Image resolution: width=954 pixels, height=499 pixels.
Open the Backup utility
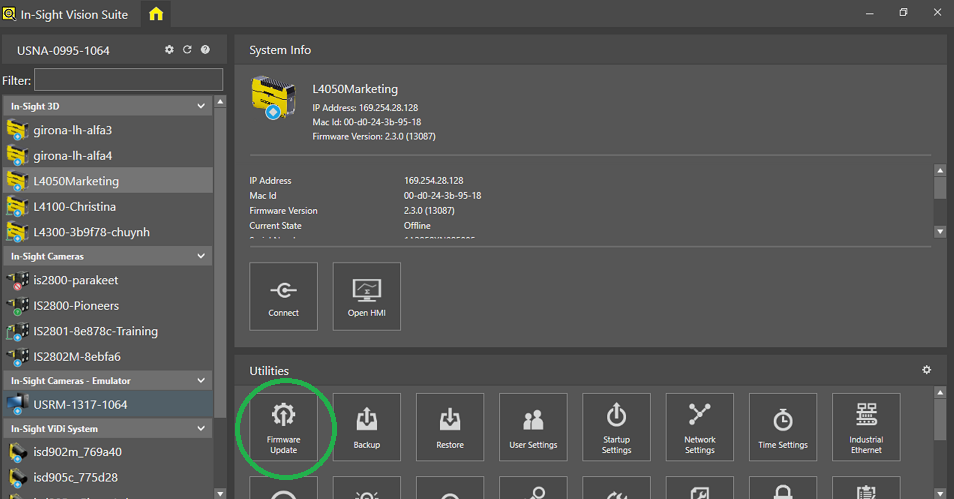[x=367, y=427]
